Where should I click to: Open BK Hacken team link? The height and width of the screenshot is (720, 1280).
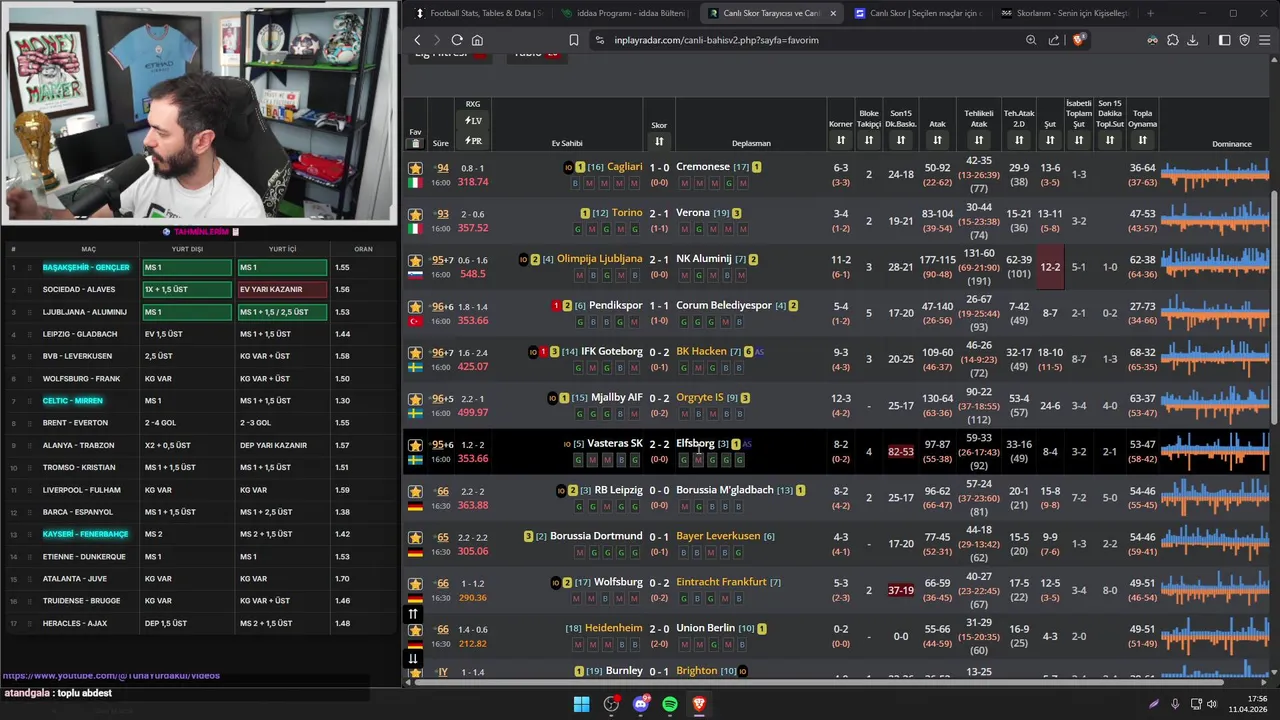[x=701, y=351]
